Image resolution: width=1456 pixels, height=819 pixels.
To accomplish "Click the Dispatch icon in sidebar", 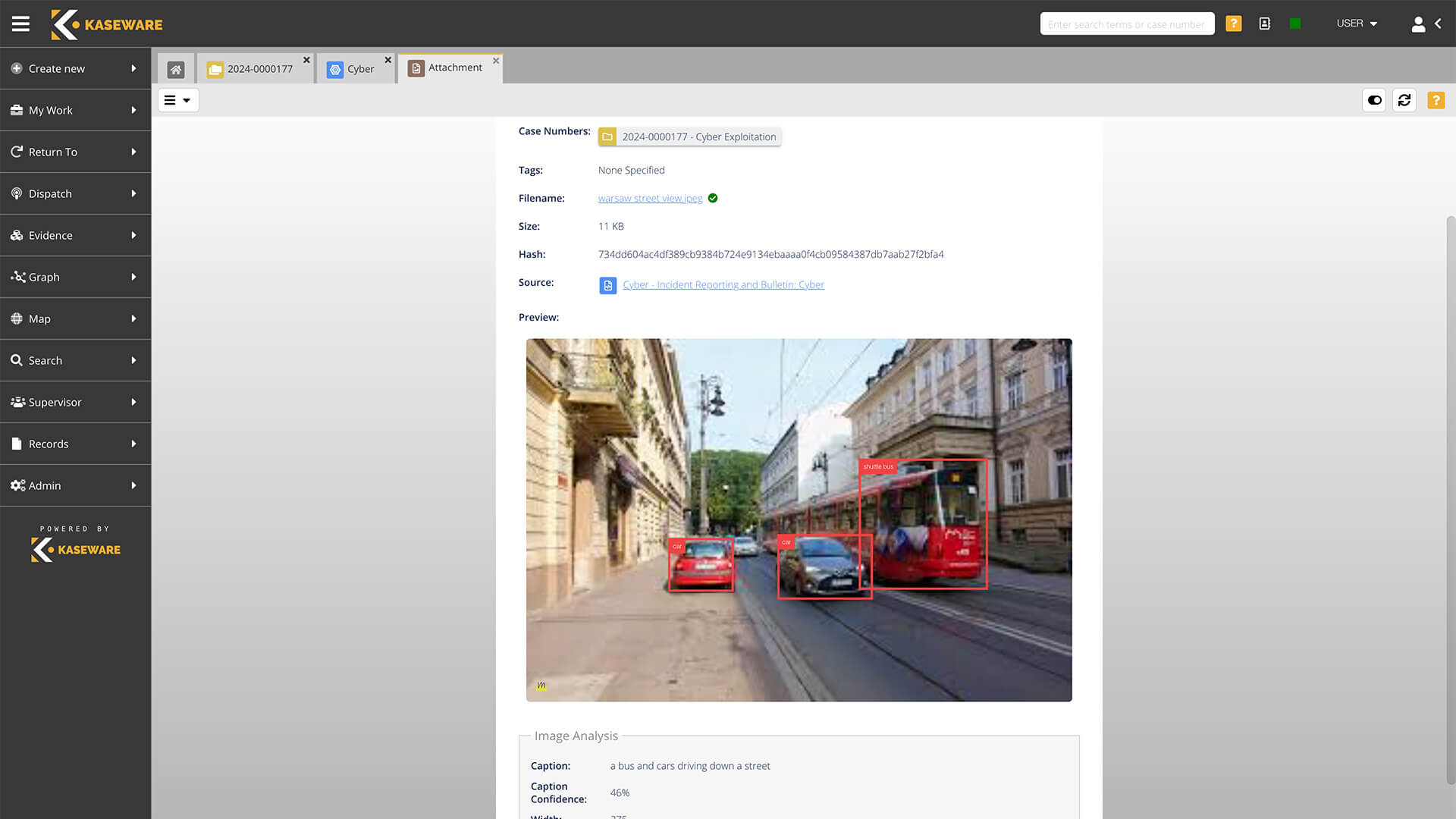I will pos(17,193).
